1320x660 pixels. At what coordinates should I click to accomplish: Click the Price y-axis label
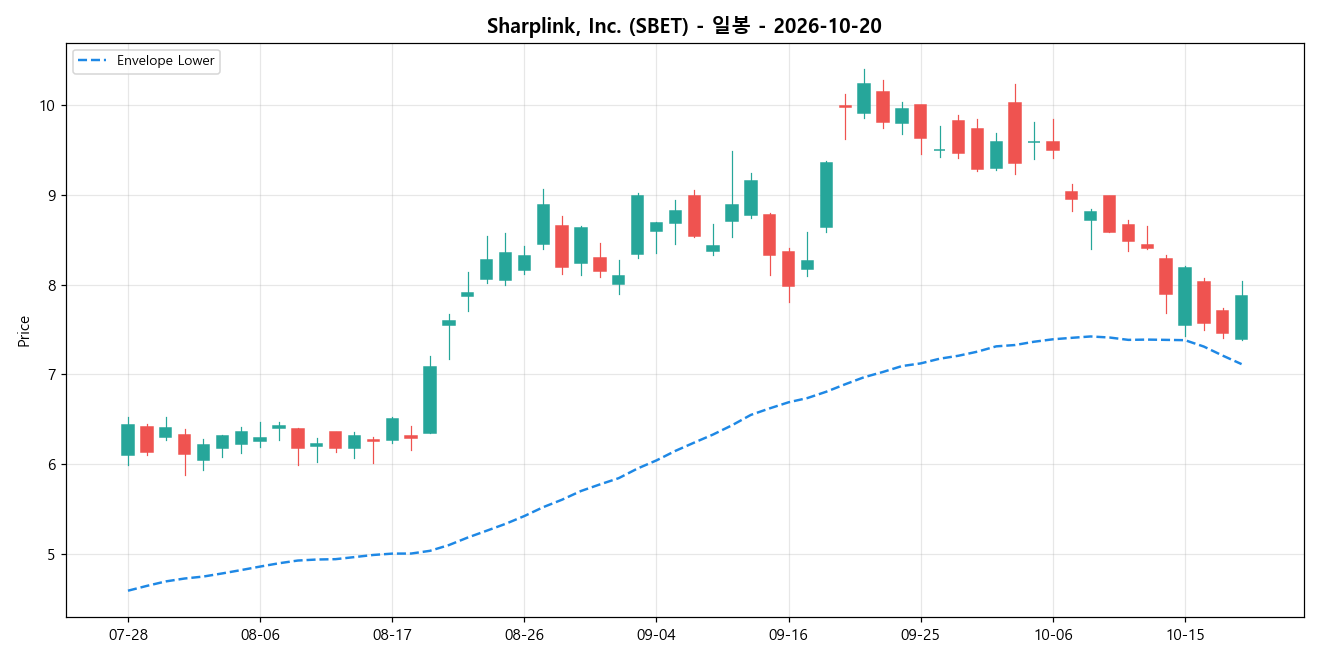(x=24, y=331)
